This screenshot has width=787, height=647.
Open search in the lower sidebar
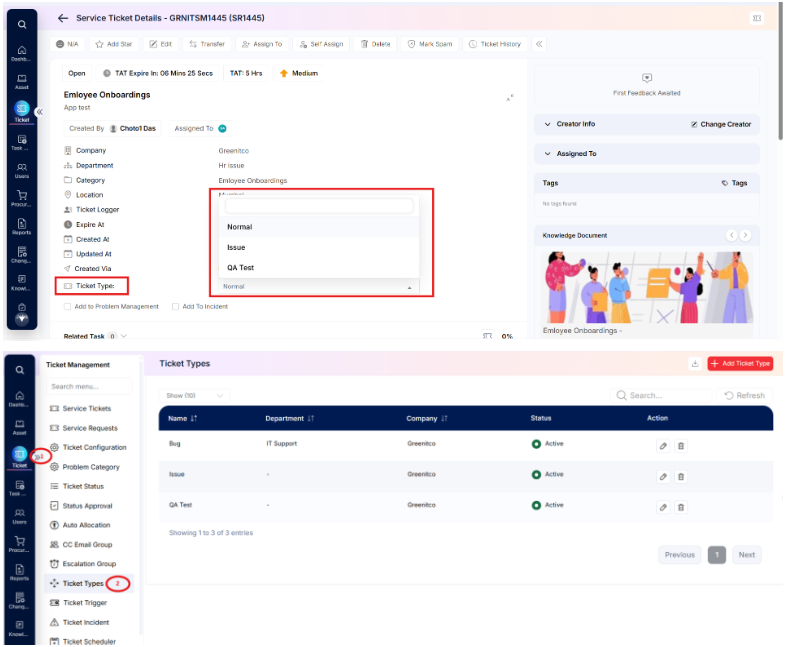pos(20,370)
